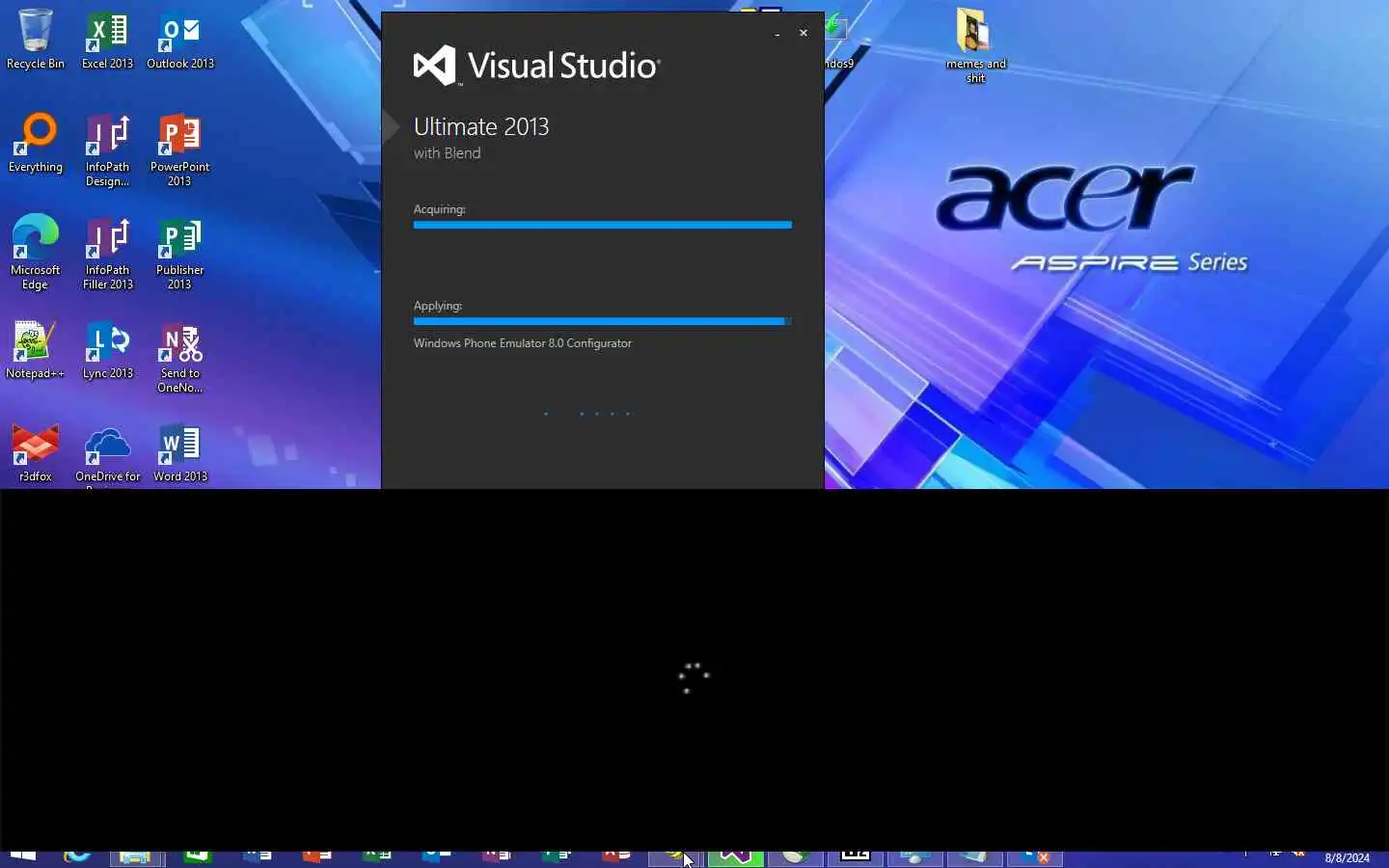
Task: Select the 'memes and shit' desktop folder
Action: (x=975, y=44)
